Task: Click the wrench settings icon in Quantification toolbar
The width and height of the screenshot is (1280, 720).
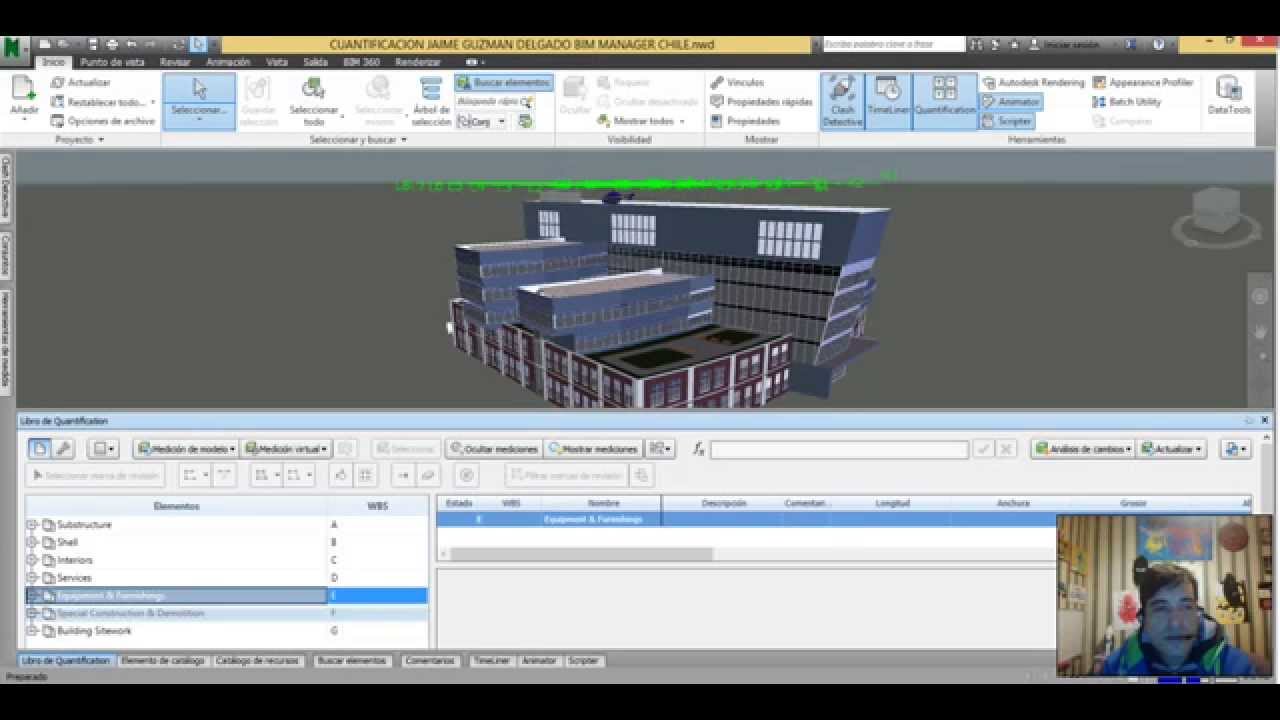Action: tap(63, 449)
